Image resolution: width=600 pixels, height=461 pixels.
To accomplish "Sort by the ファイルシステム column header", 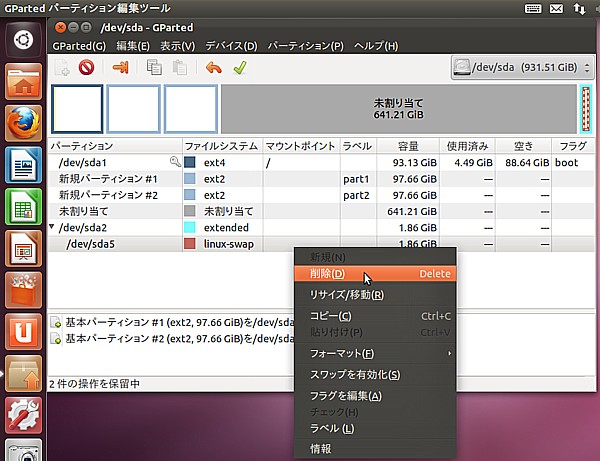I will point(222,146).
